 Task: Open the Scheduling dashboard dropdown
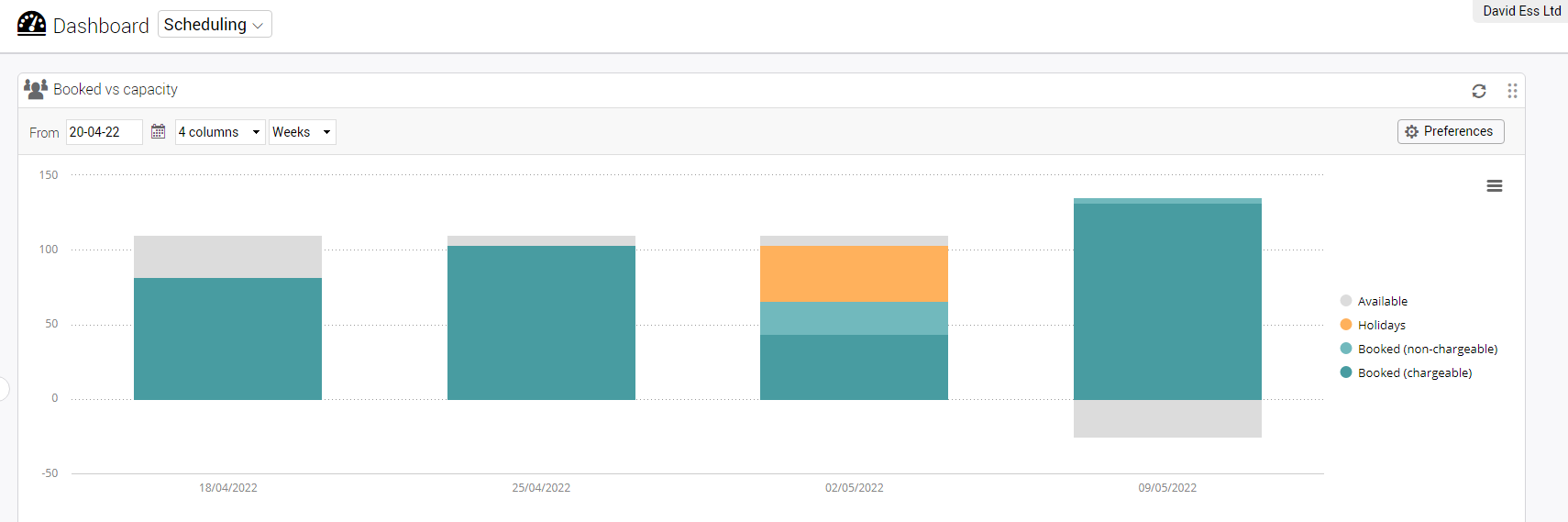click(x=215, y=25)
